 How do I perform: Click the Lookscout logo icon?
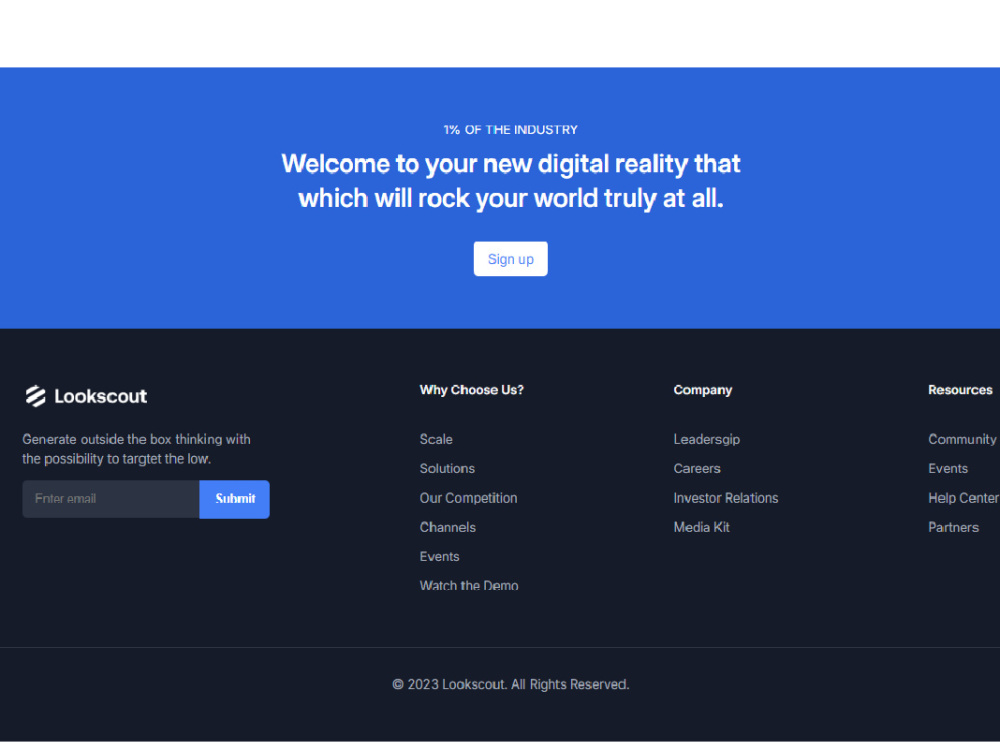coord(35,395)
